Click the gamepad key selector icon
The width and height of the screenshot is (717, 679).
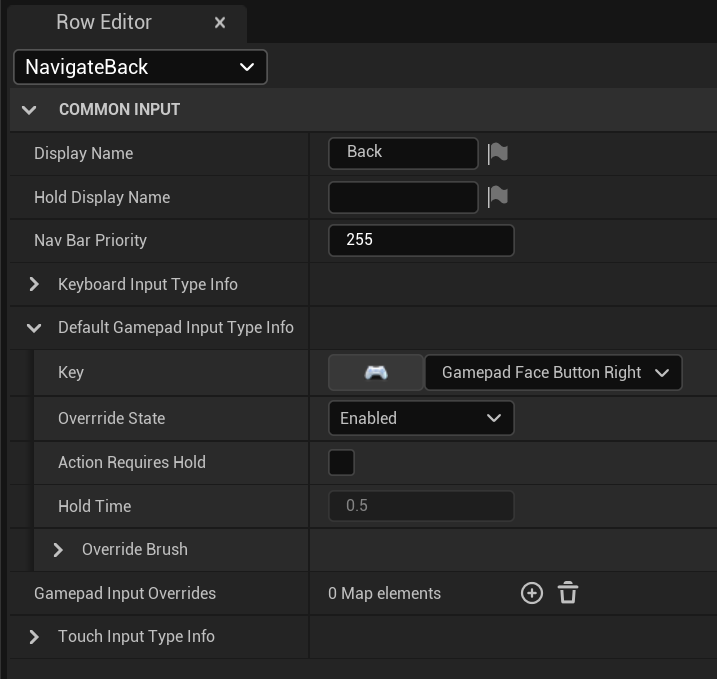pyautogui.click(x=376, y=373)
